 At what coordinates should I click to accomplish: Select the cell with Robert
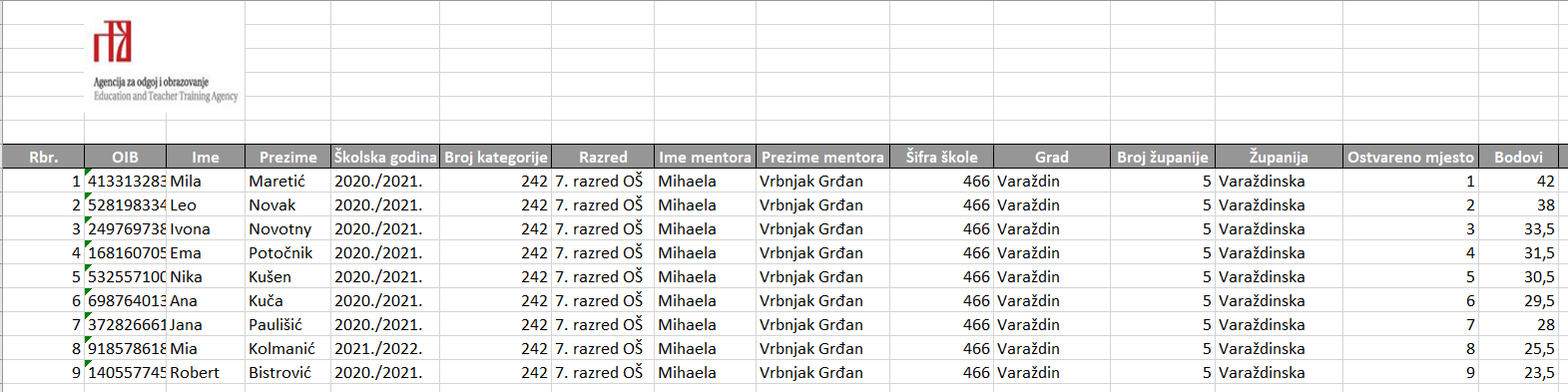206,372
